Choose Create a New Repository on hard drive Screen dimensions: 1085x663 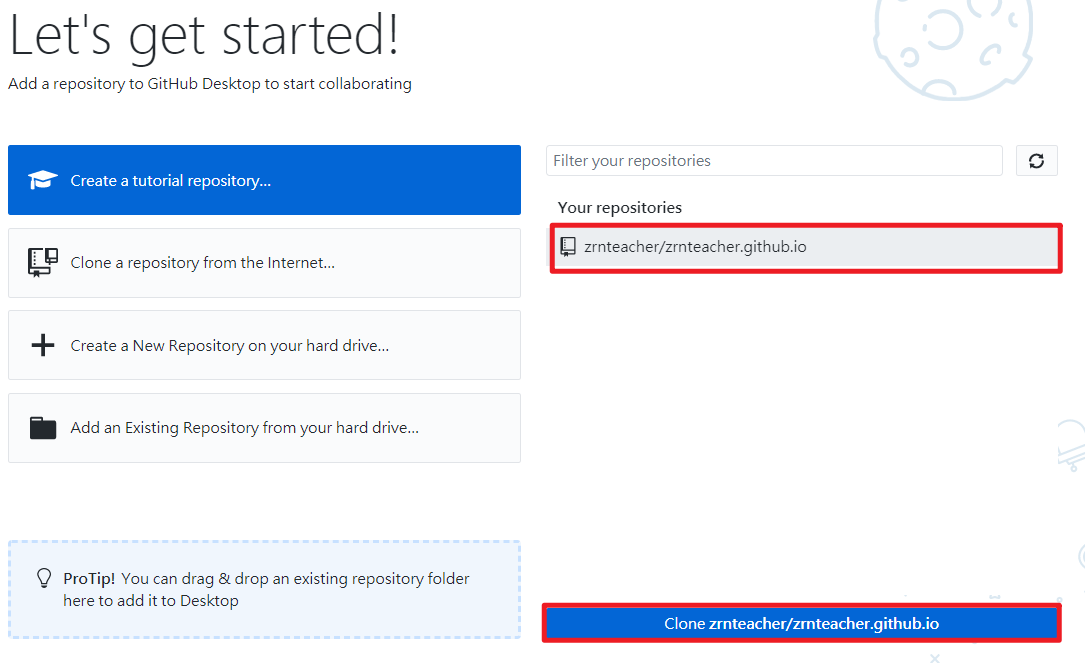point(229,346)
